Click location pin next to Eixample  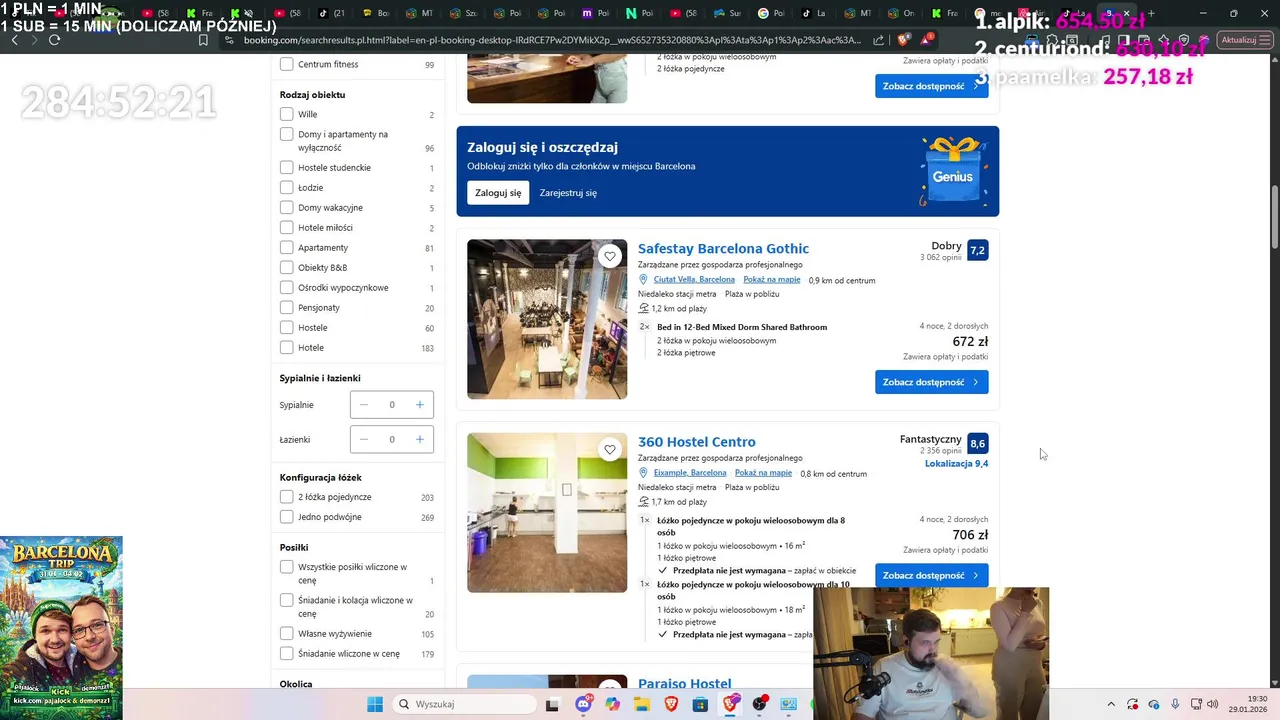click(644, 473)
